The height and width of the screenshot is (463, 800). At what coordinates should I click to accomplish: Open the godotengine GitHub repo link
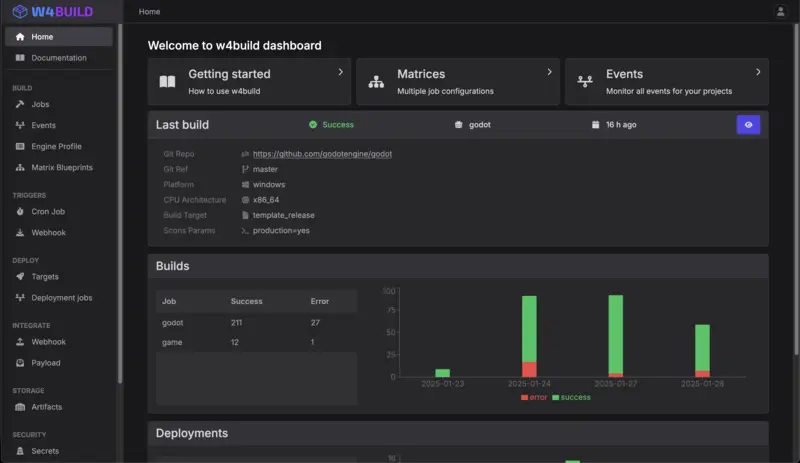point(322,154)
